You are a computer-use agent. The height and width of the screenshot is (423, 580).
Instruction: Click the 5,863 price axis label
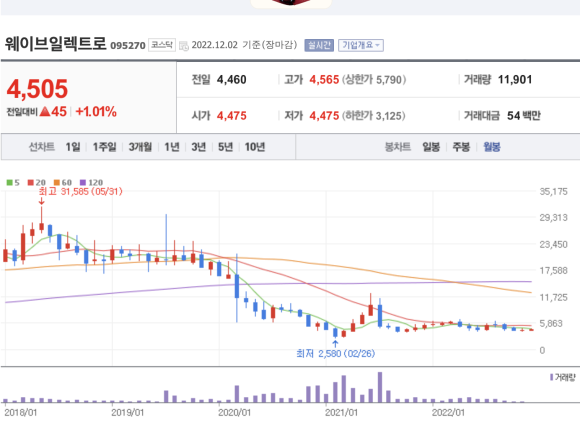click(x=551, y=324)
